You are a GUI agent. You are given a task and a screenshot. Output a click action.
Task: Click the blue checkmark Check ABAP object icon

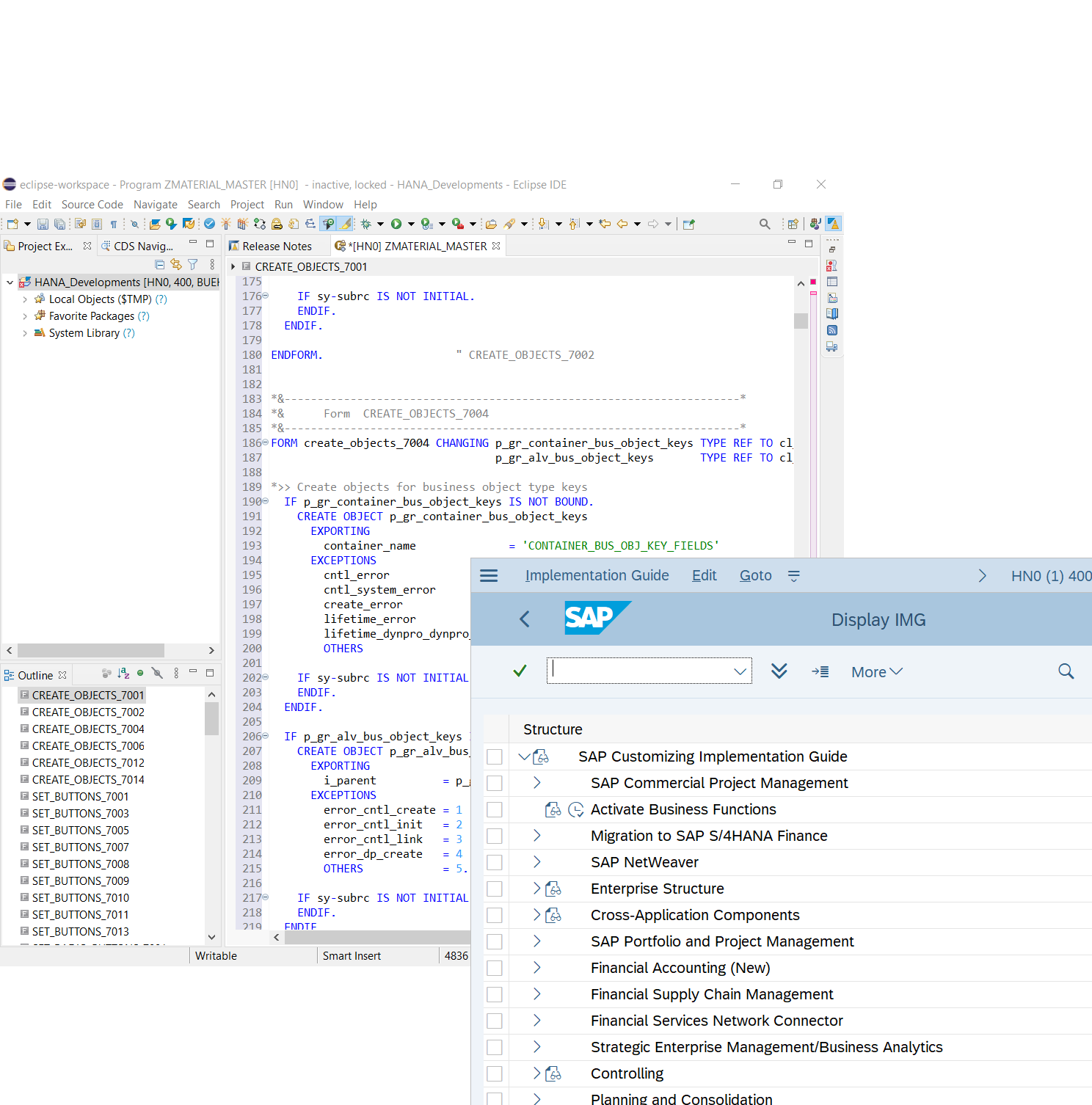point(210,224)
